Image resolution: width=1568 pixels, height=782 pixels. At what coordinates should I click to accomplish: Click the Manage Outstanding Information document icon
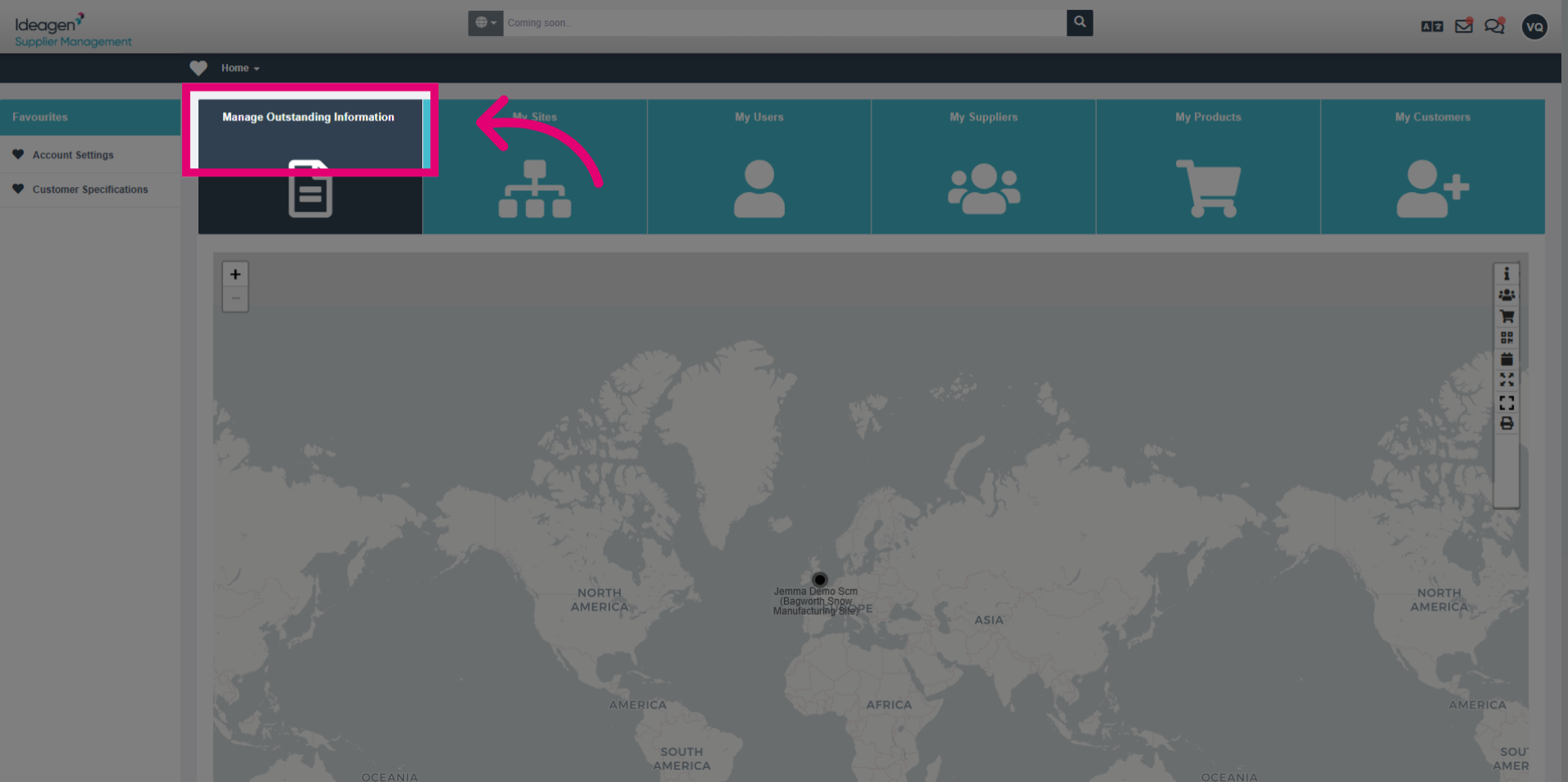[x=310, y=189]
